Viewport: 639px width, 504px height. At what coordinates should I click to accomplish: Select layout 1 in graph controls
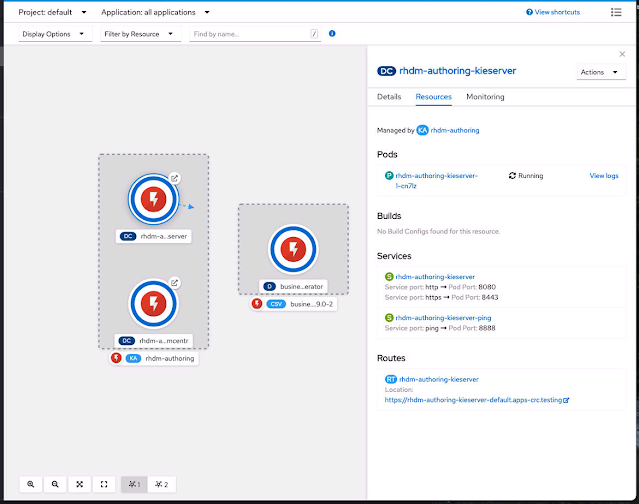pos(134,484)
